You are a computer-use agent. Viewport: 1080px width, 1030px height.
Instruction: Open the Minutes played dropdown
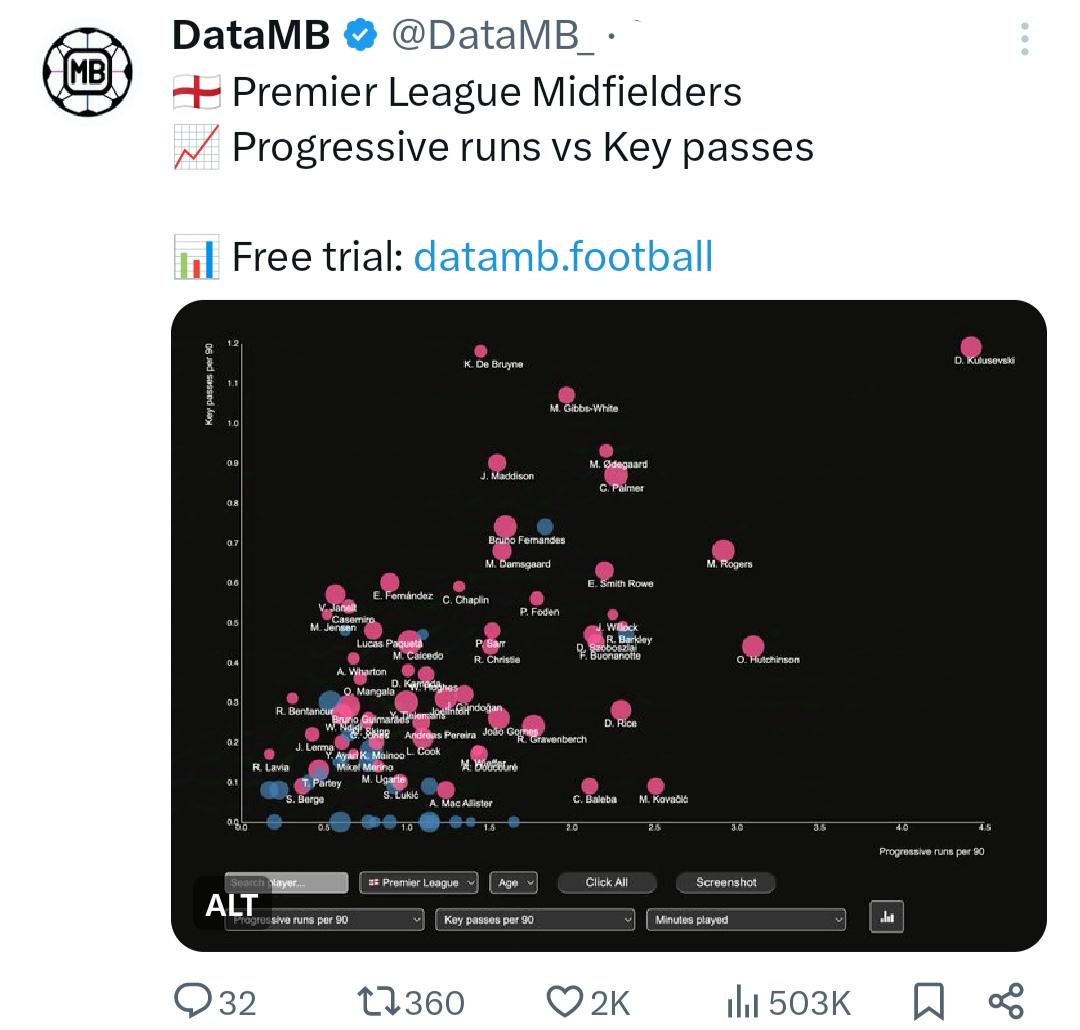[x=746, y=920]
